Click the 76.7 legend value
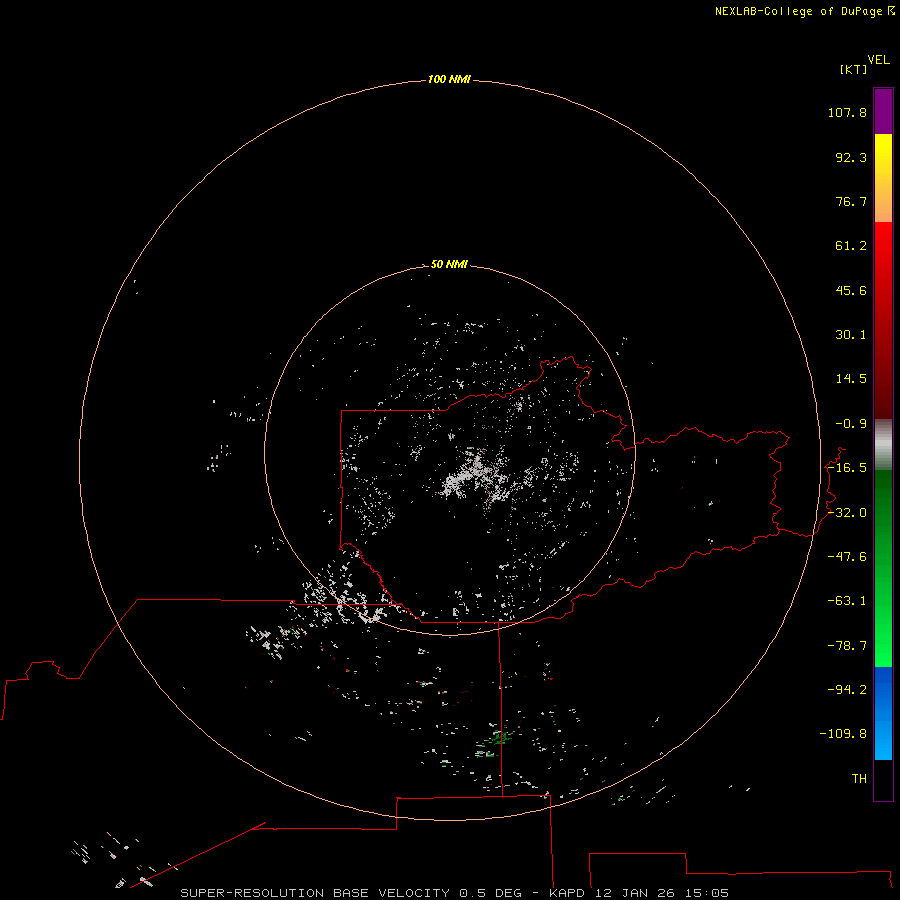 851,201
